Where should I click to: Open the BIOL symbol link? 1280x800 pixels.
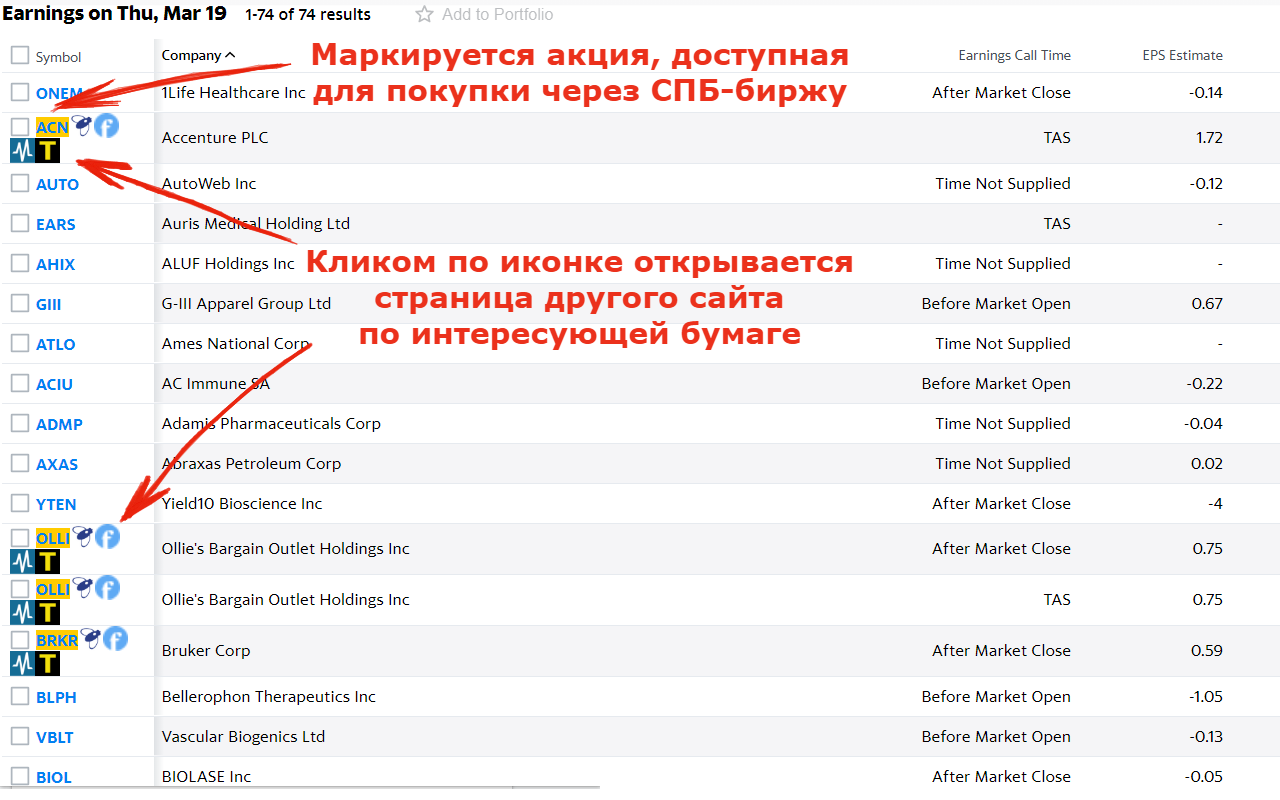click(54, 777)
